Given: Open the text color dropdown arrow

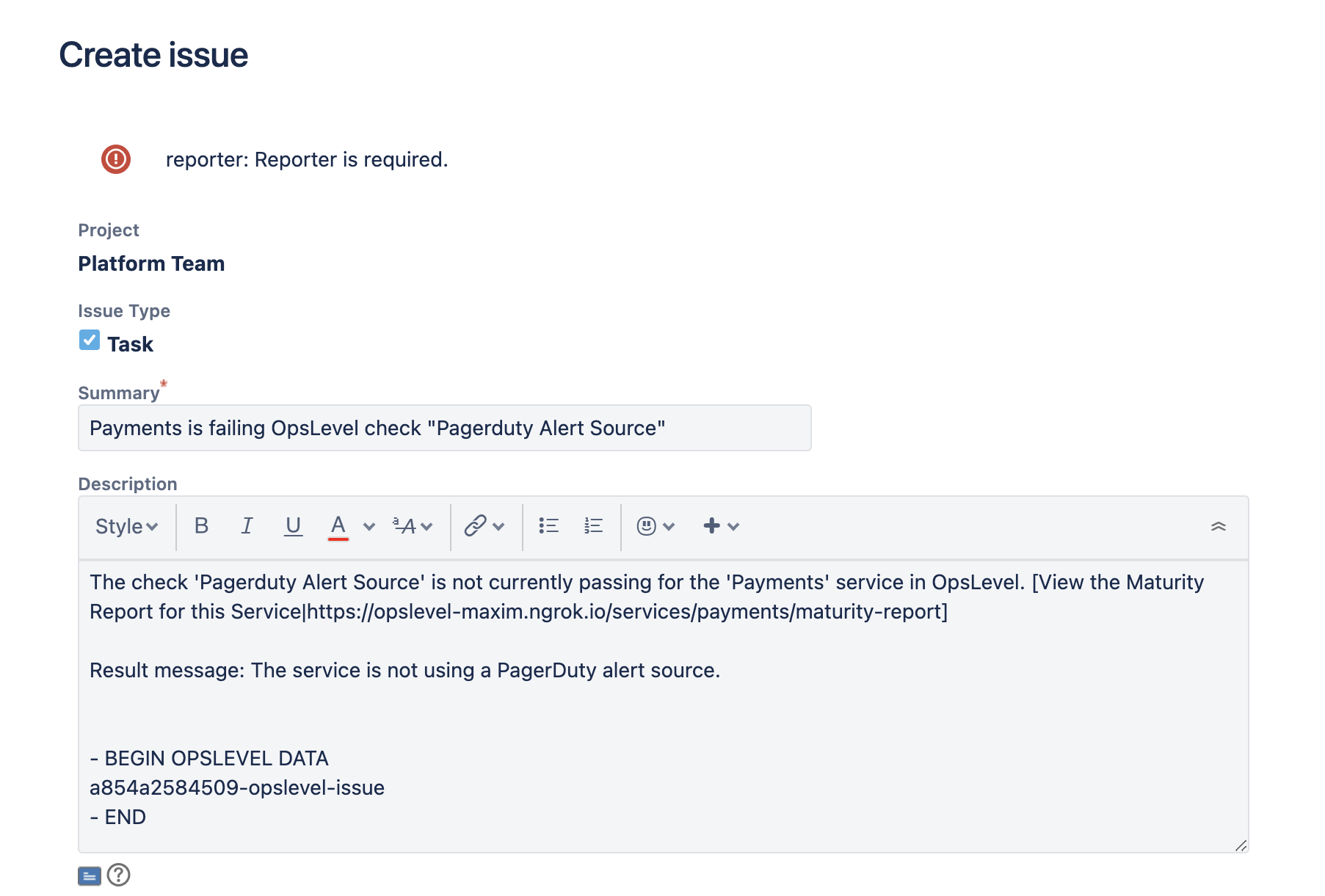Looking at the screenshot, I should point(369,526).
